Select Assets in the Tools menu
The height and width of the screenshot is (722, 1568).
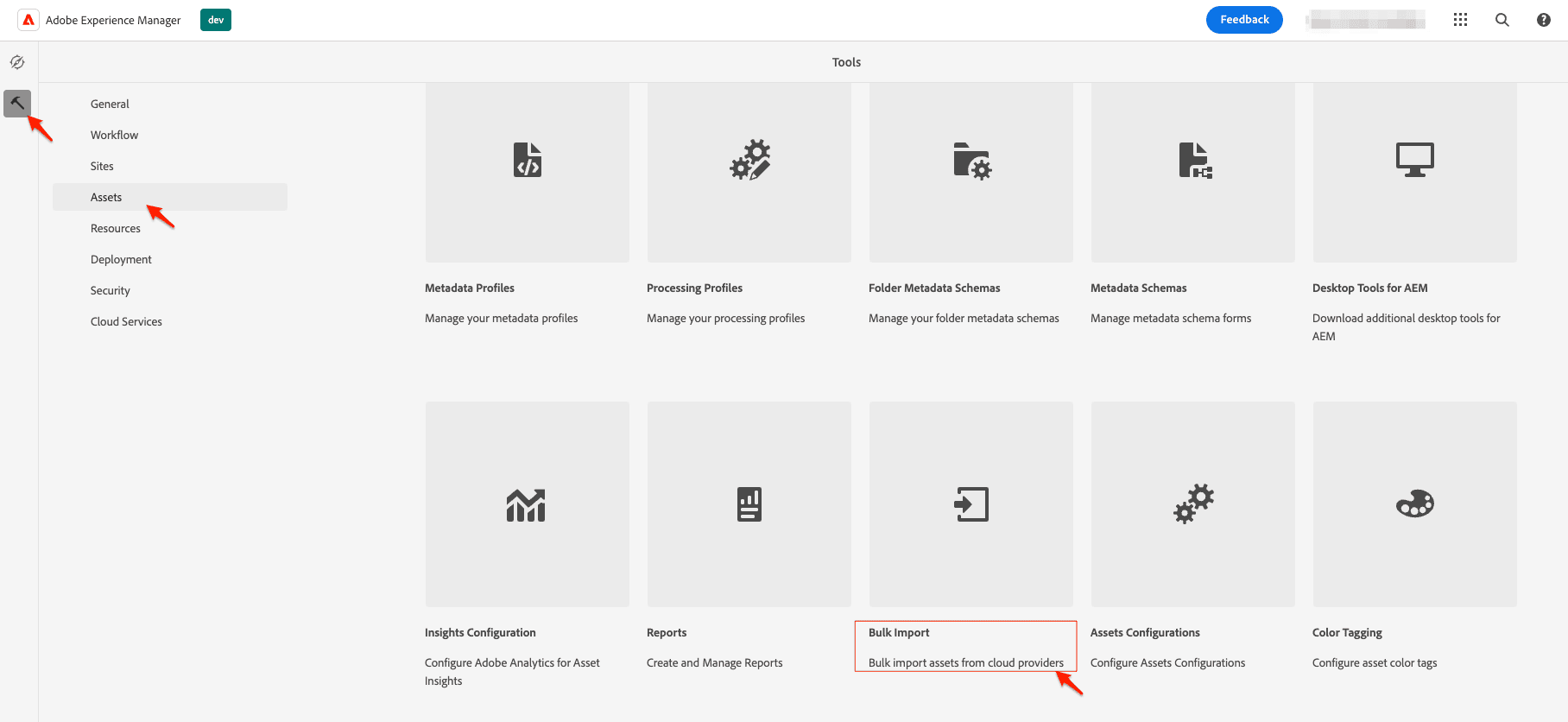click(x=170, y=197)
